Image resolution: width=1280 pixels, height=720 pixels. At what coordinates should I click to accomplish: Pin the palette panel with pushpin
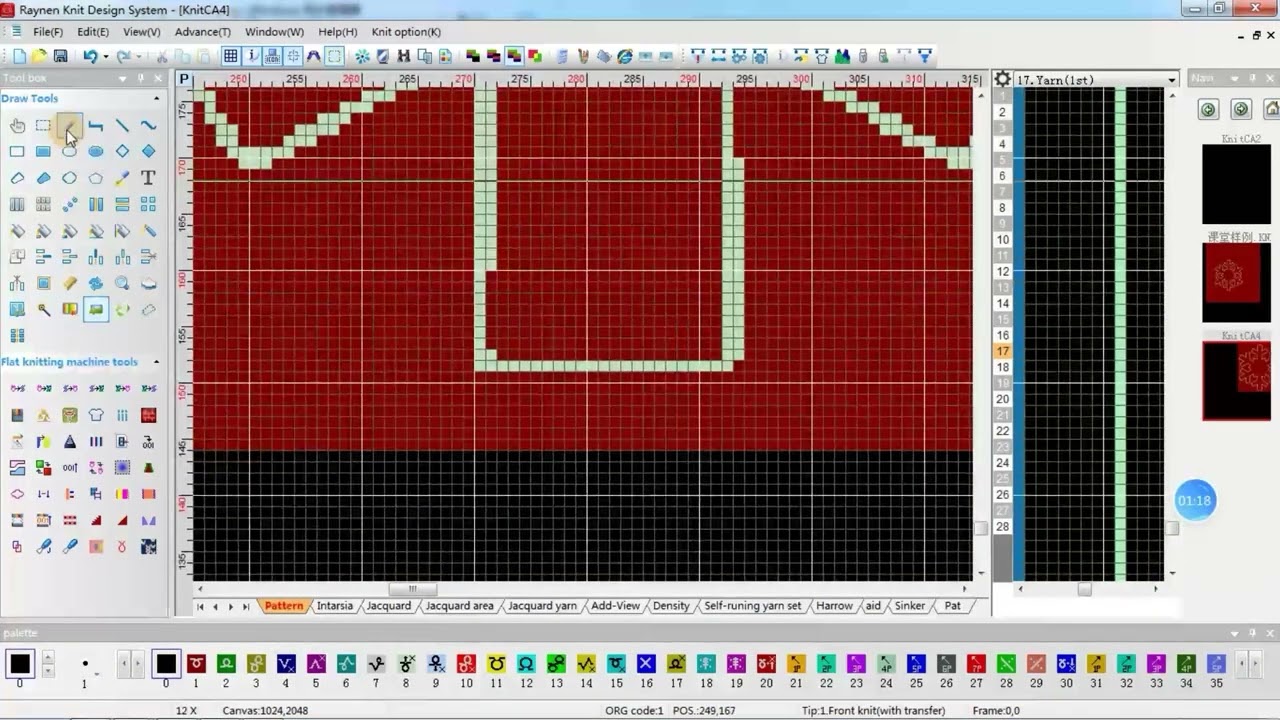click(x=1251, y=632)
